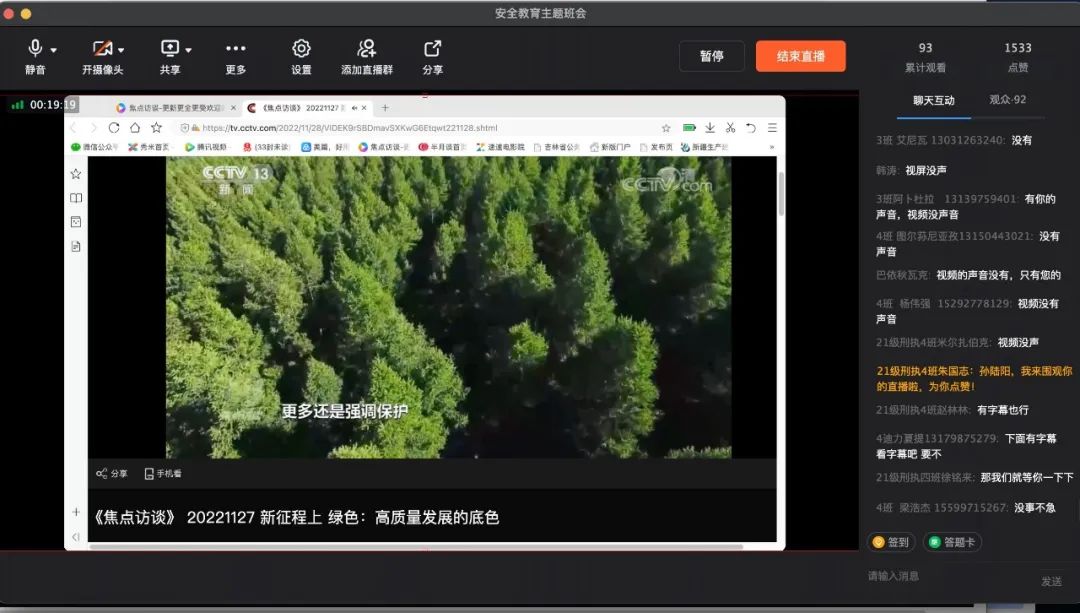Open browser downloads arrow icon
The height and width of the screenshot is (613, 1080).
tap(709, 128)
